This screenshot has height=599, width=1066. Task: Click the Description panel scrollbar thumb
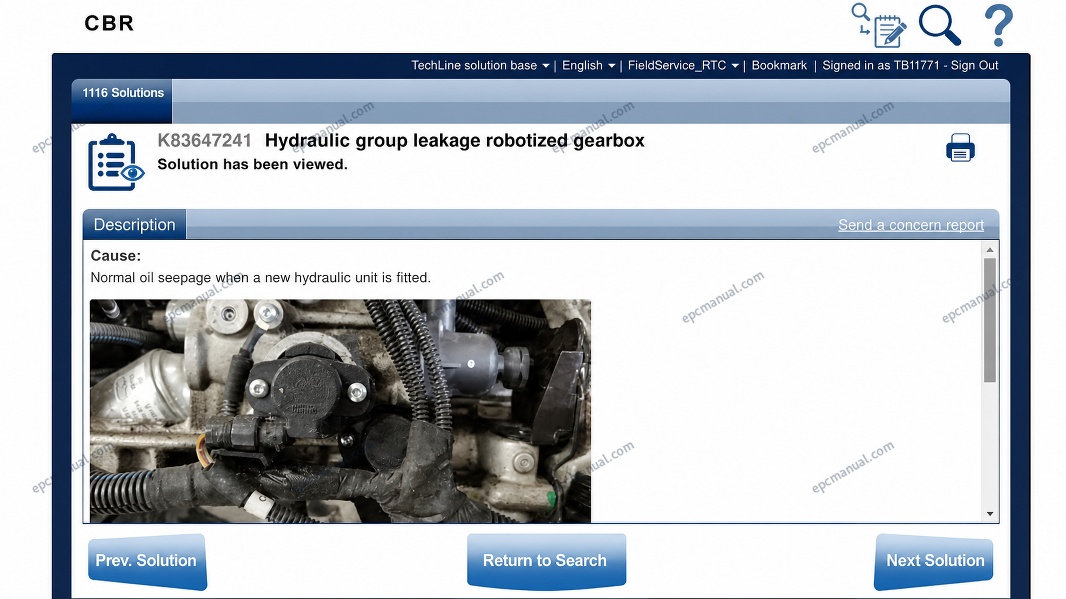[990, 320]
